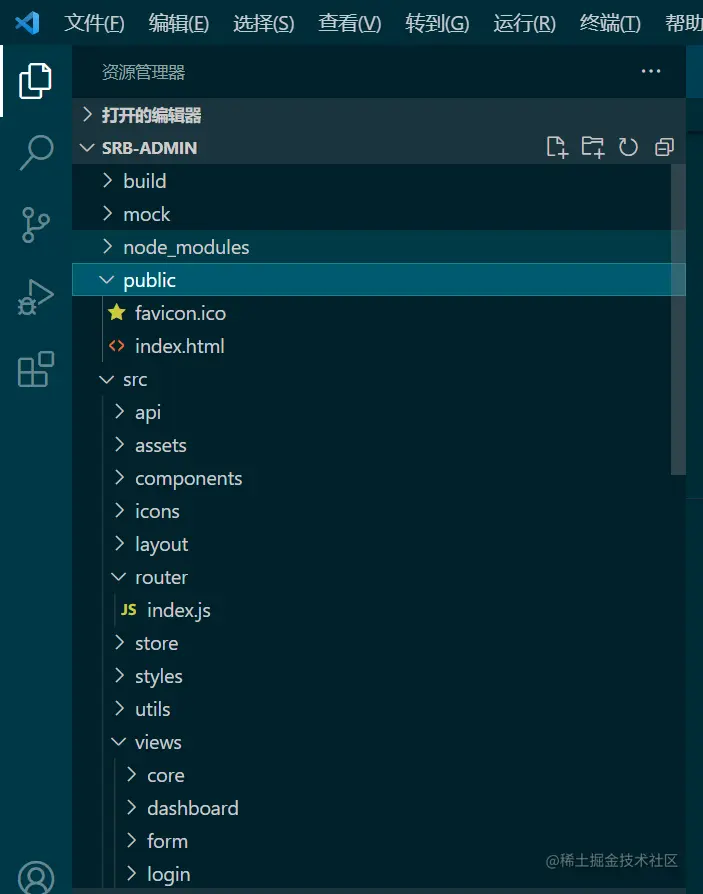703x894 pixels.
Task: Open the Accounts menu icon
Action: 36,878
